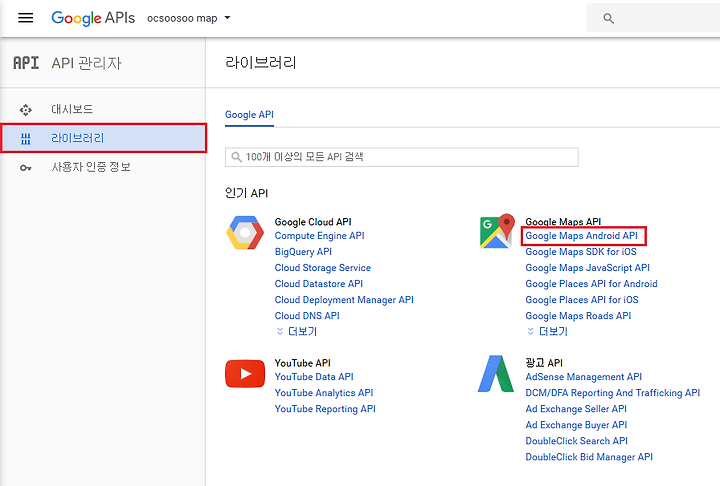
Task: Select 라이브러리 in the sidebar
Action: pyautogui.click(x=103, y=138)
